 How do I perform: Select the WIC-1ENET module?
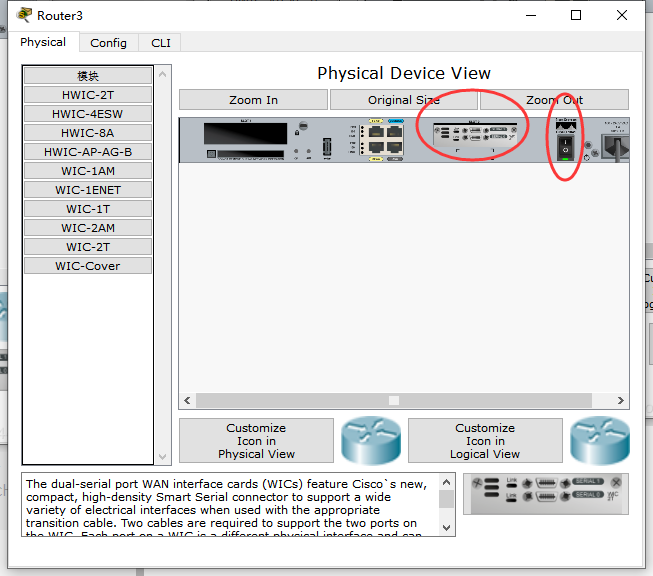coord(88,190)
